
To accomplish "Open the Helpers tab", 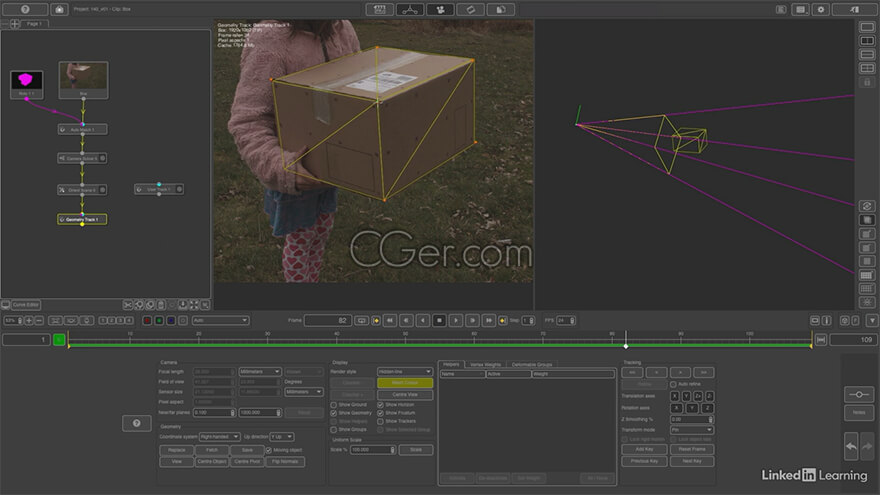I will 451,364.
